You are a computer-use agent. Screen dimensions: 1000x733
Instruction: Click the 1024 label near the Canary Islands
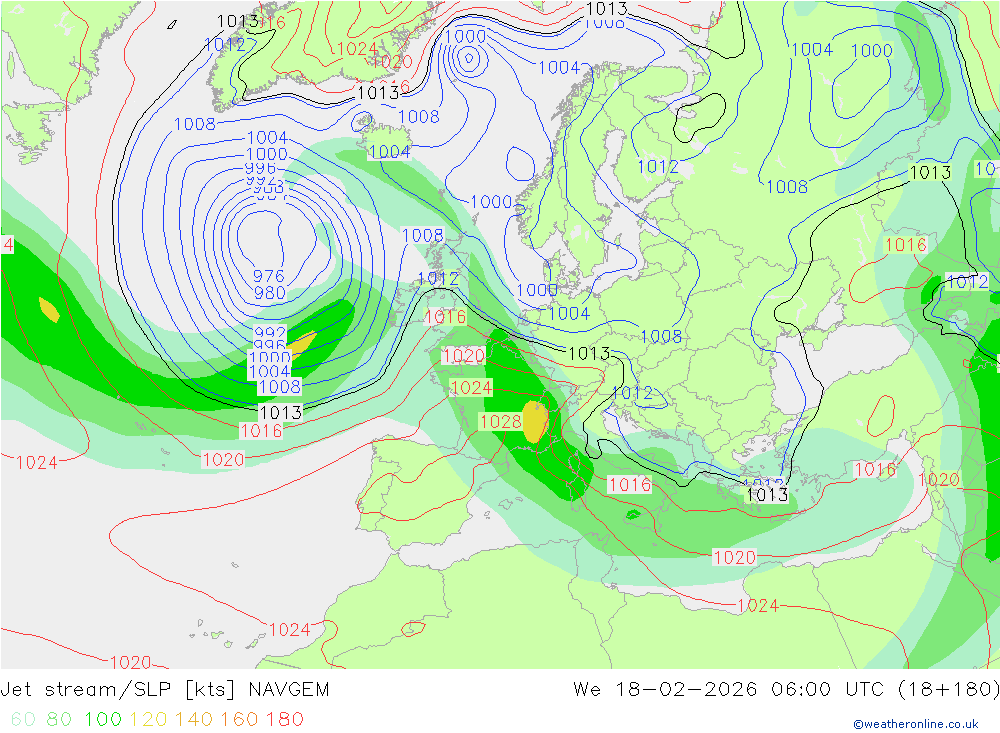pyautogui.click(x=290, y=630)
